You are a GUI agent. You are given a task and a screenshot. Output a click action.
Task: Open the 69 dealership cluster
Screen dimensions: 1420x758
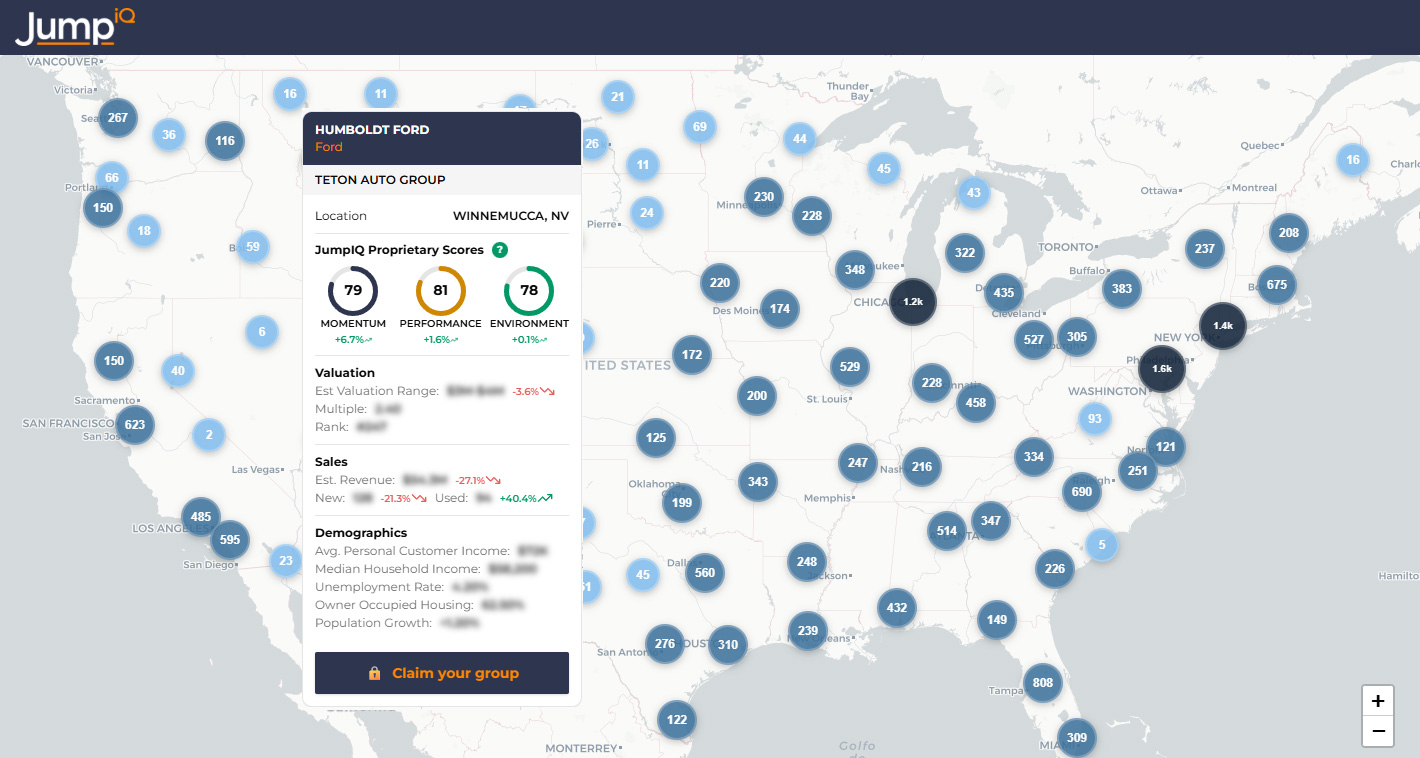(x=700, y=127)
